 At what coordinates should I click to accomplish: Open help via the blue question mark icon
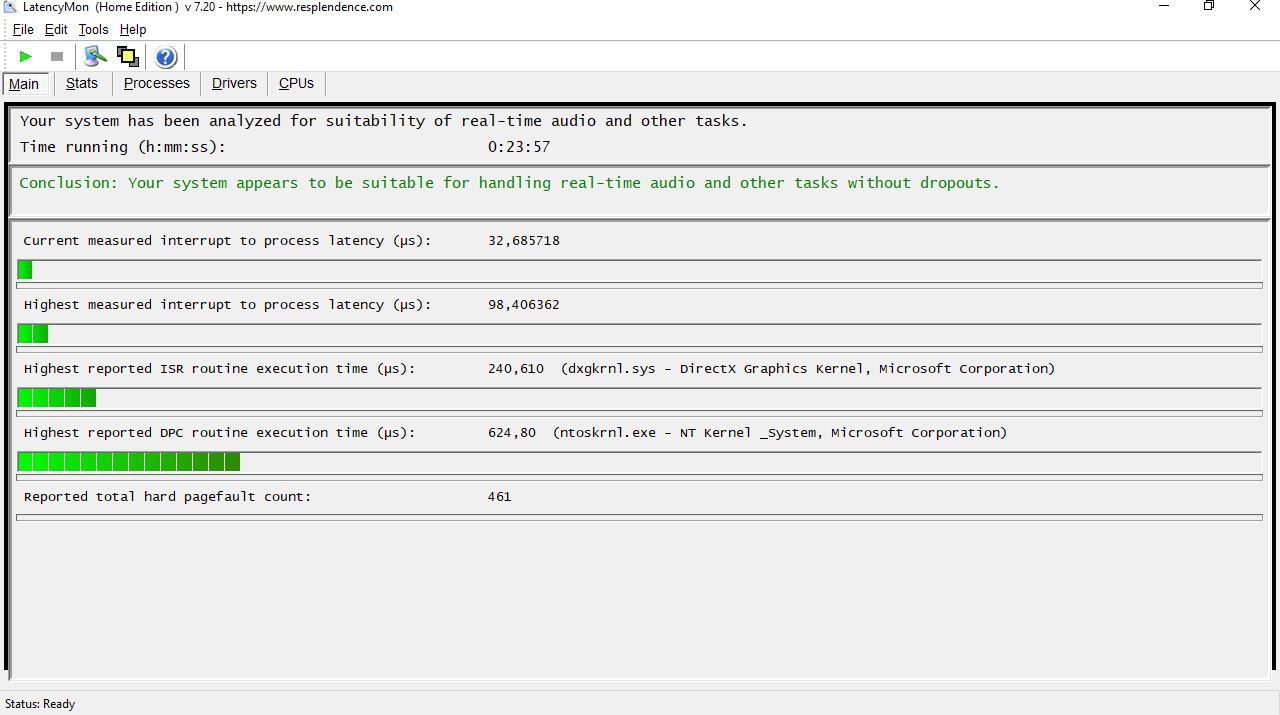166,57
